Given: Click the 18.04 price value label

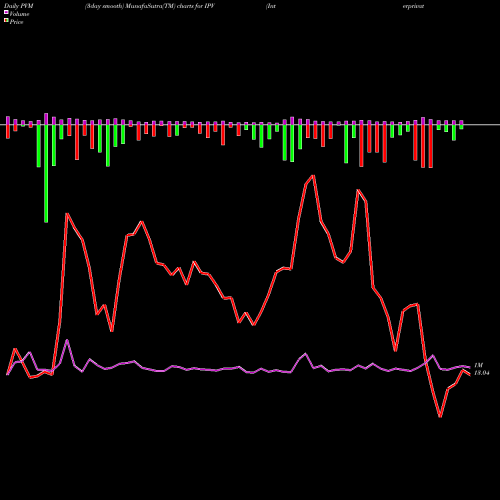Looking at the screenshot, I should (x=482, y=373).
